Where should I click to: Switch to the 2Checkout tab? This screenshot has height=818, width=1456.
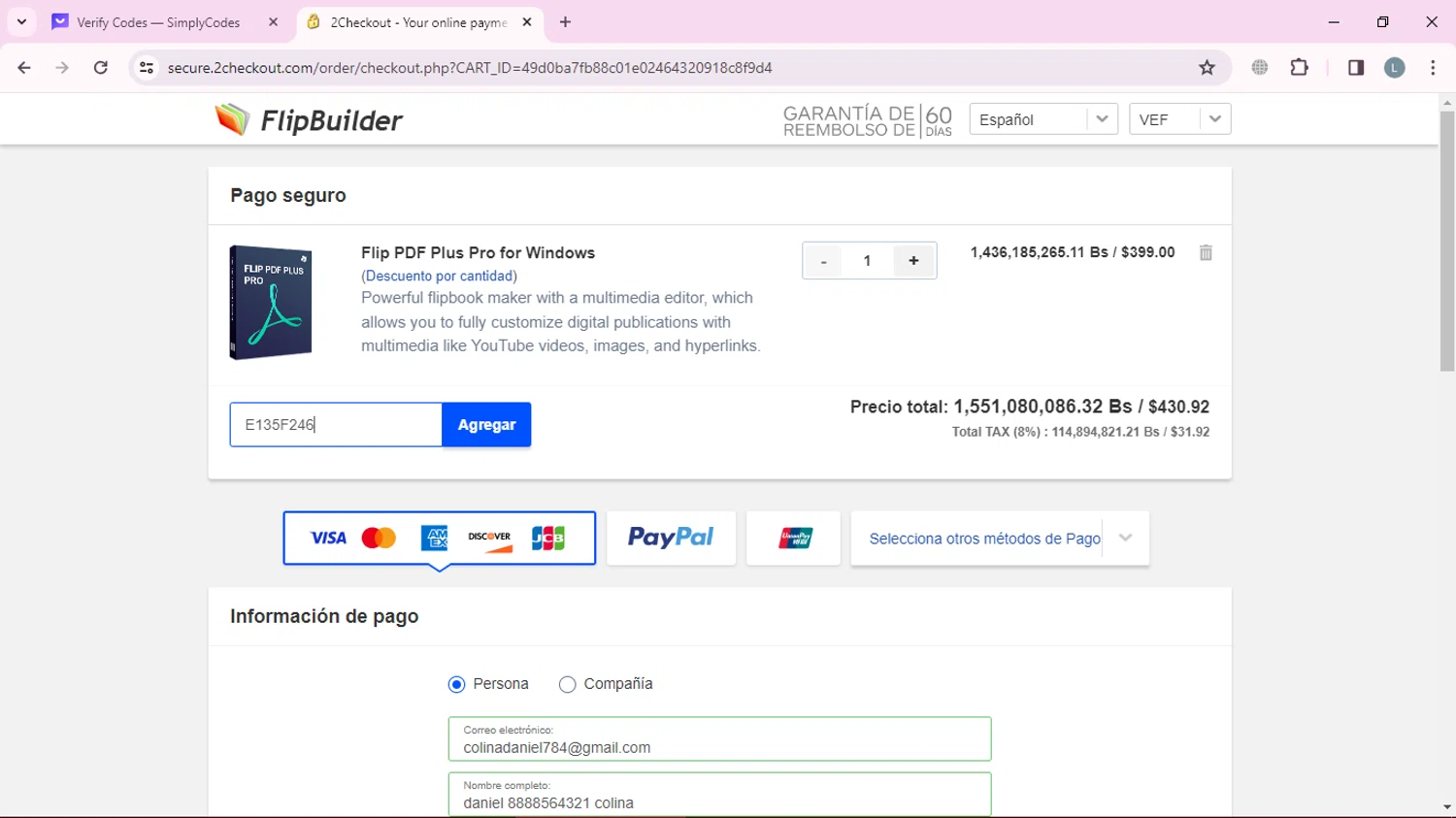[x=419, y=21]
